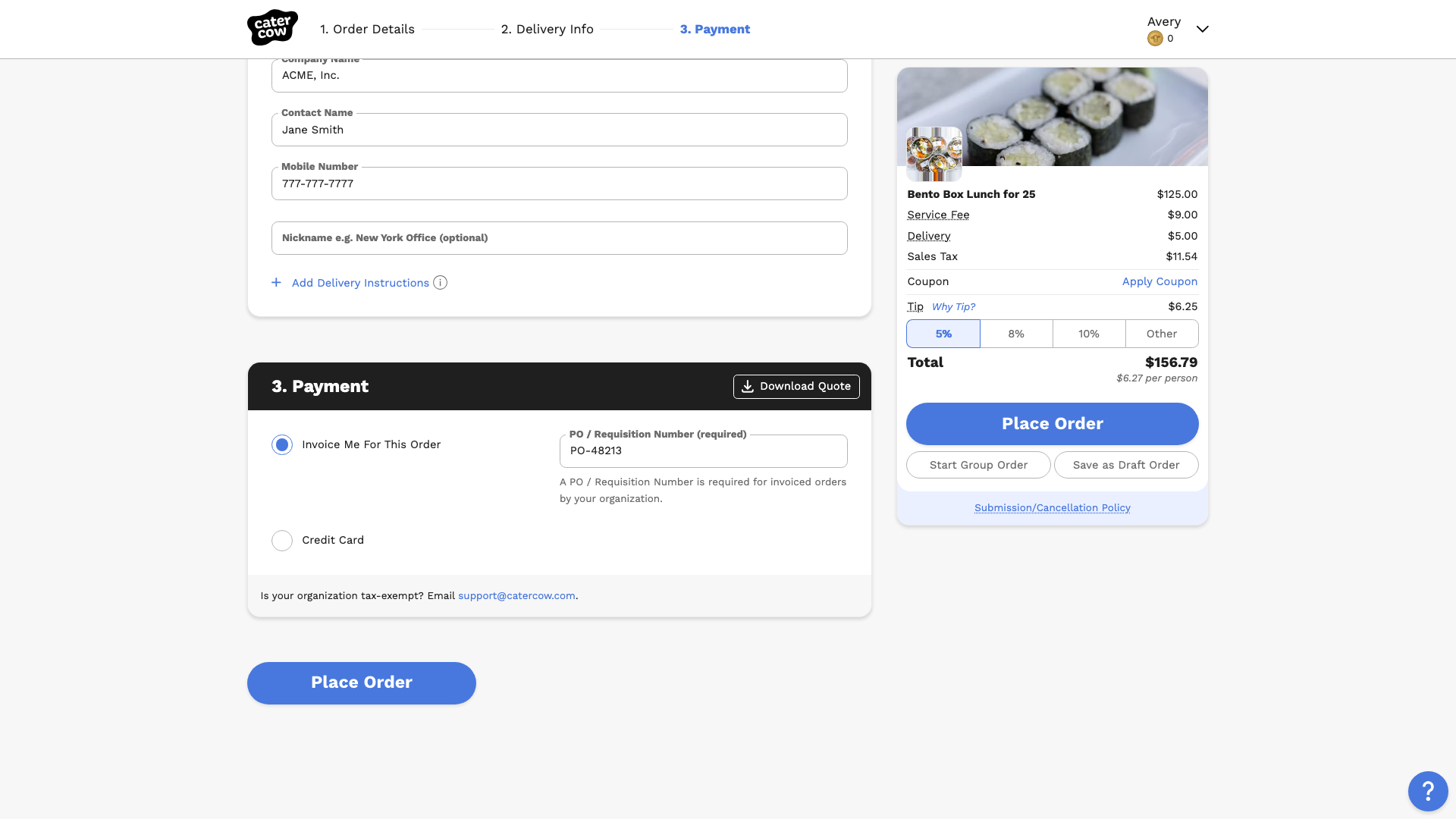Click the Tip label
This screenshot has width=1456, height=819.
(x=915, y=306)
